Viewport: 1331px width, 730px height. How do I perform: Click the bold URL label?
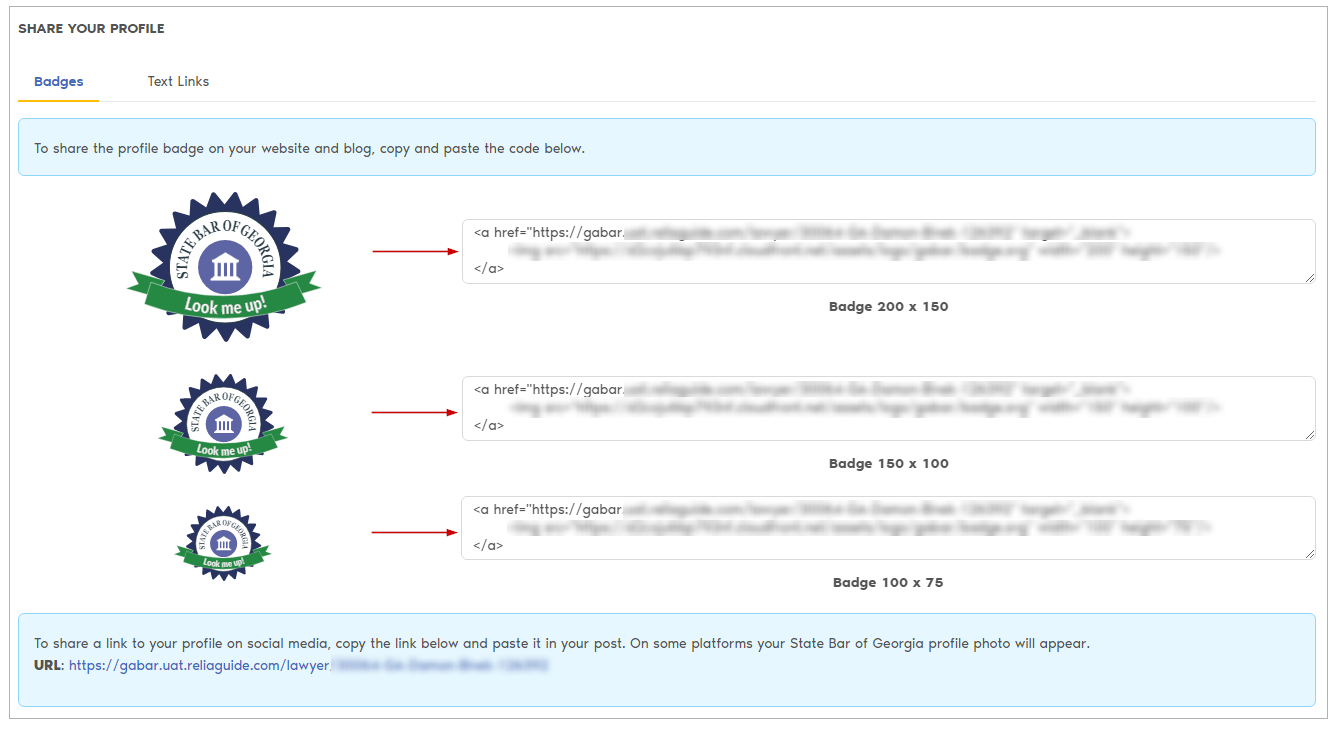pos(49,665)
